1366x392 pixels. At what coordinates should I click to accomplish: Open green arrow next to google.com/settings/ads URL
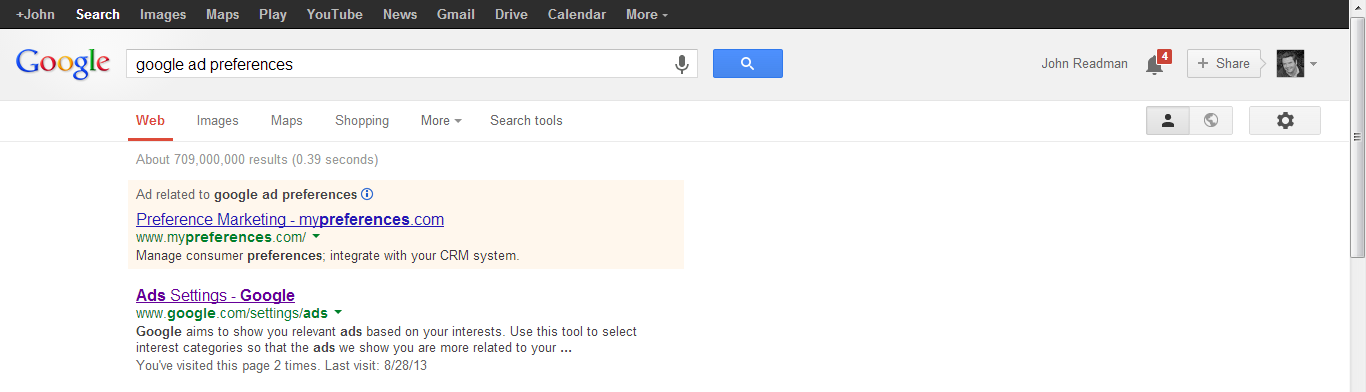338,313
